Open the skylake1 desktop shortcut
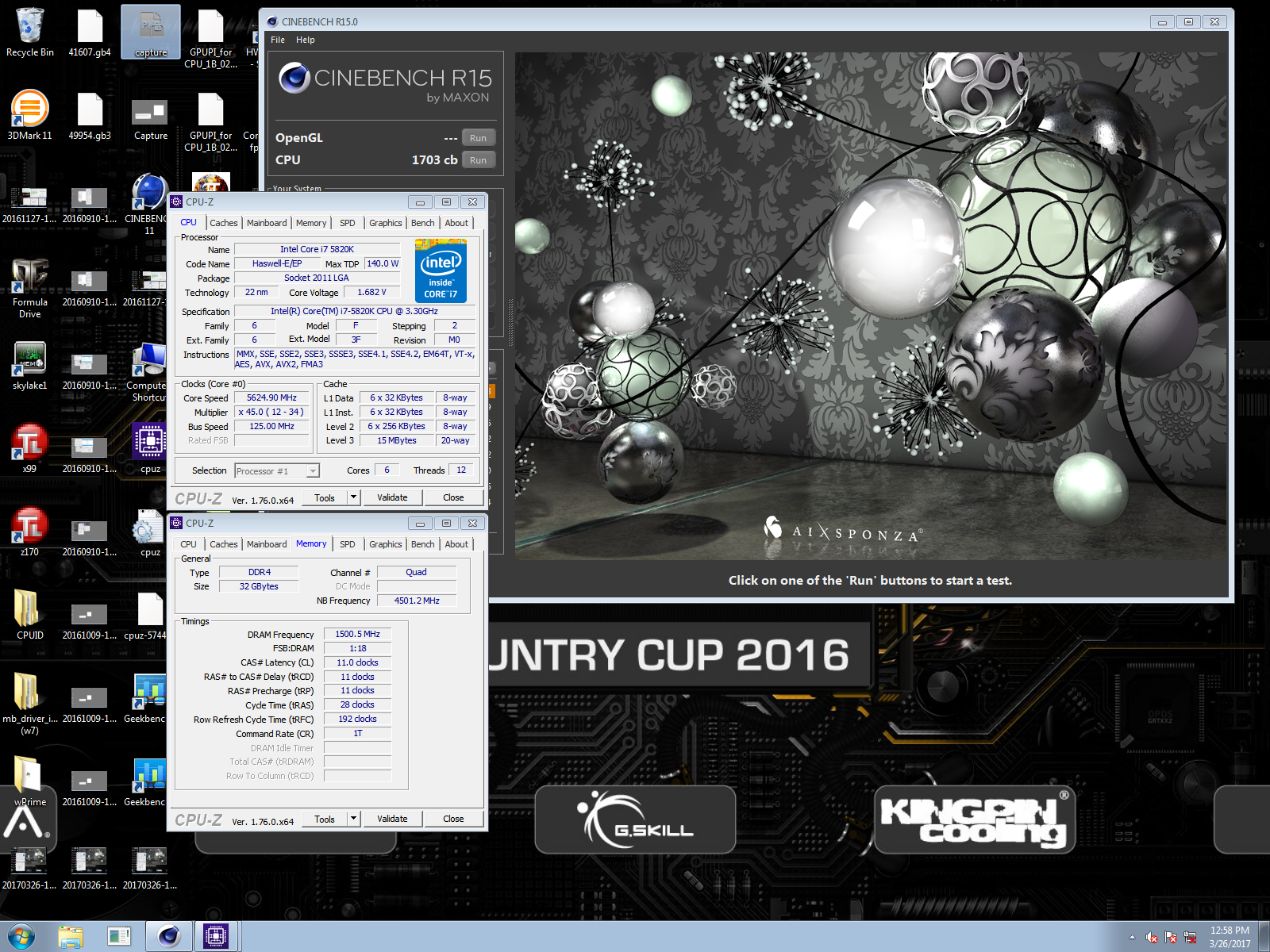The width and height of the screenshot is (1270, 952). [29, 365]
